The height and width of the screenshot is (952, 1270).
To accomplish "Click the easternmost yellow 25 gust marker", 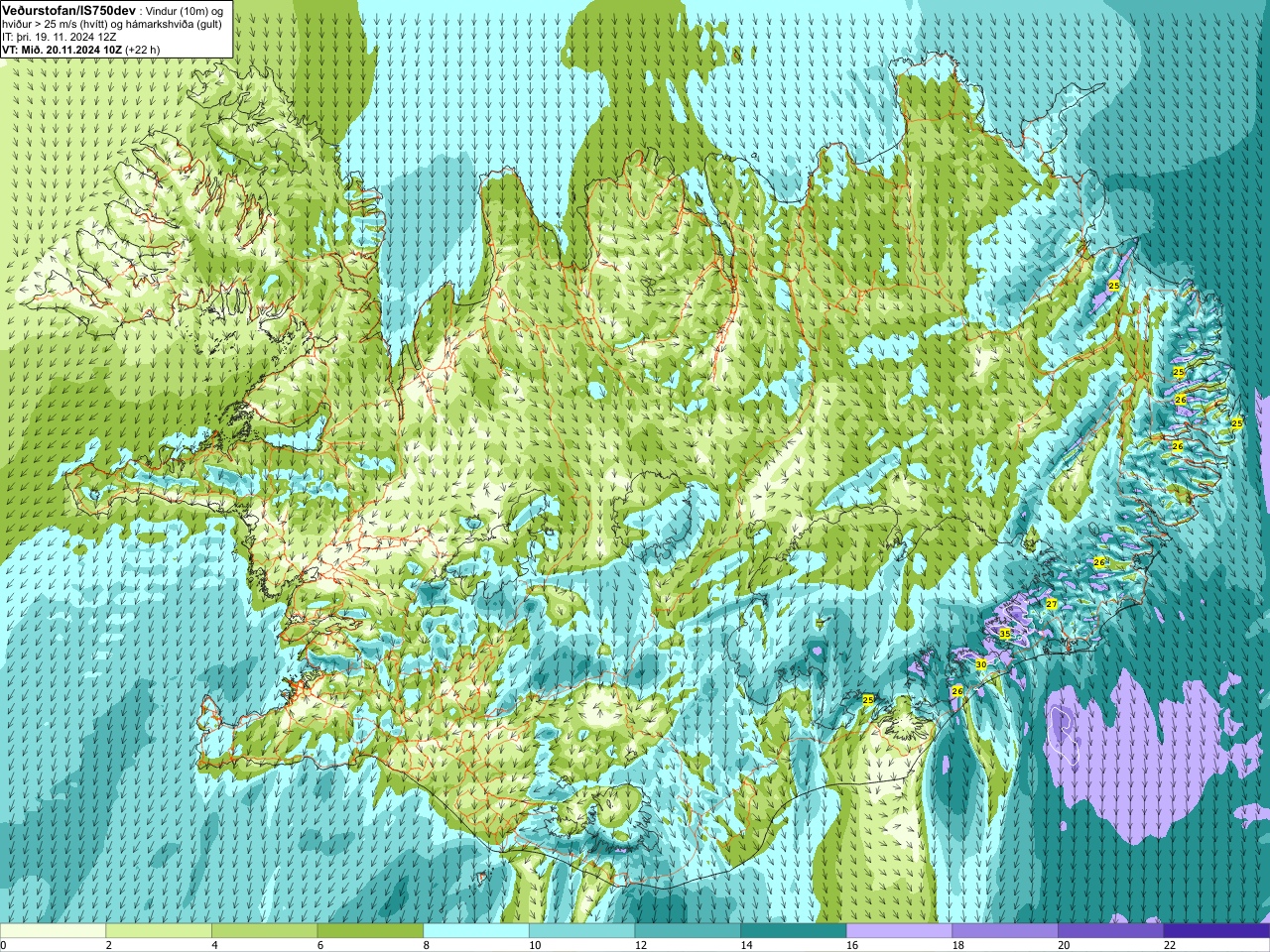I will point(1237,422).
